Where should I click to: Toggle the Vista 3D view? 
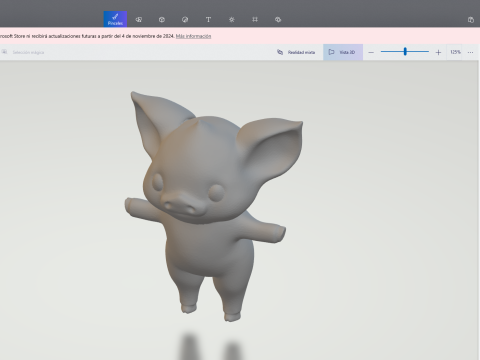(x=343, y=52)
